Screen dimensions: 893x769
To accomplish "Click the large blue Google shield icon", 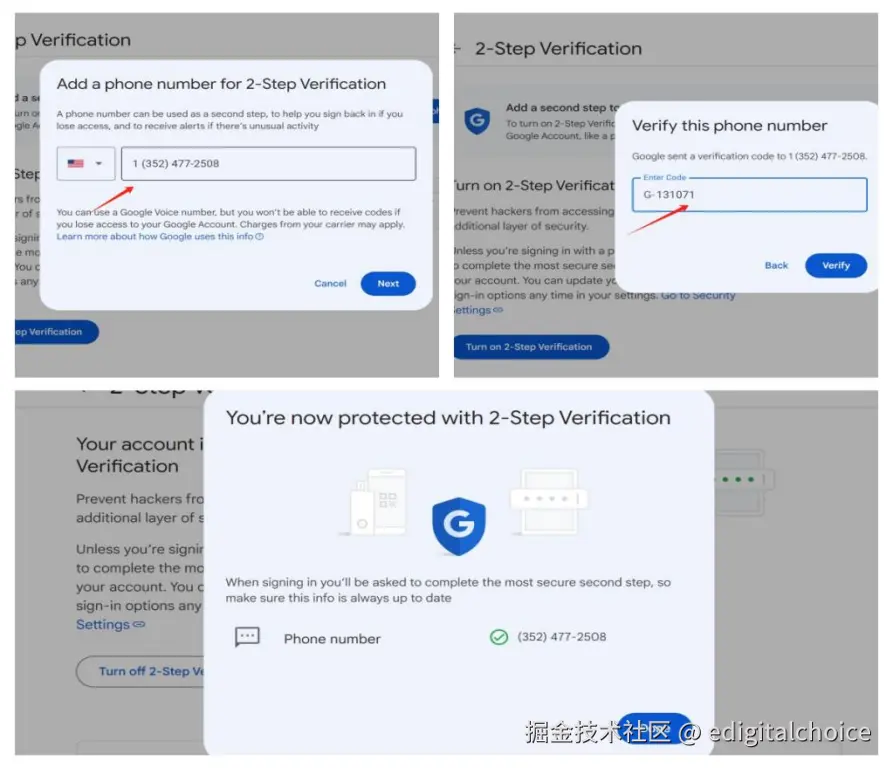I will 458,526.
